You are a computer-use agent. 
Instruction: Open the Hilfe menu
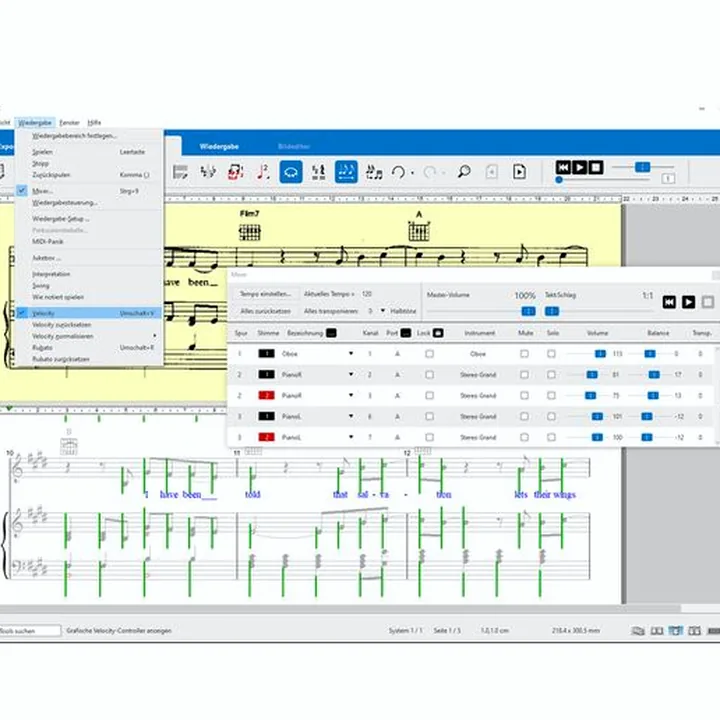pos(94,123)
